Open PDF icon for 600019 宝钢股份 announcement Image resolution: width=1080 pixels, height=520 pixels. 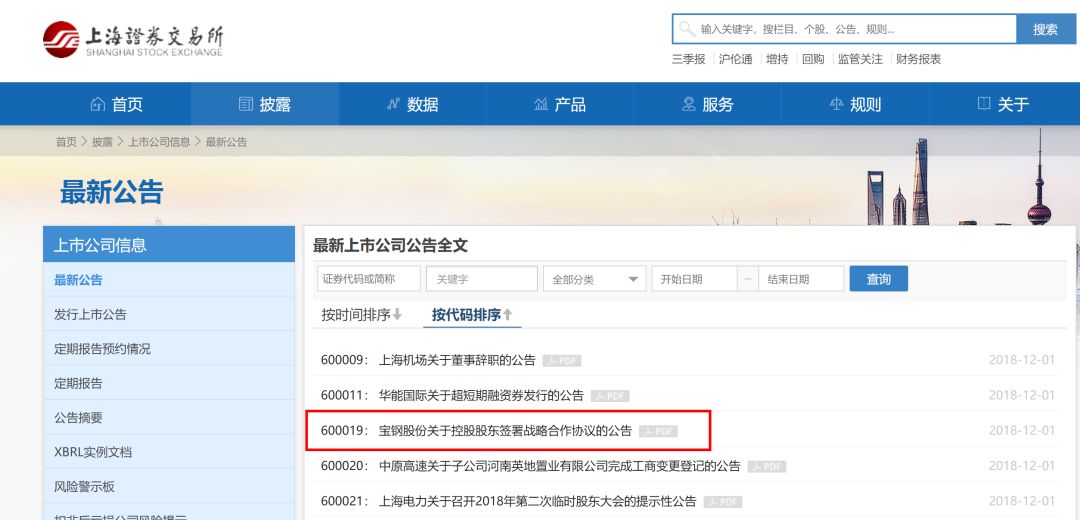pos(658,431)
